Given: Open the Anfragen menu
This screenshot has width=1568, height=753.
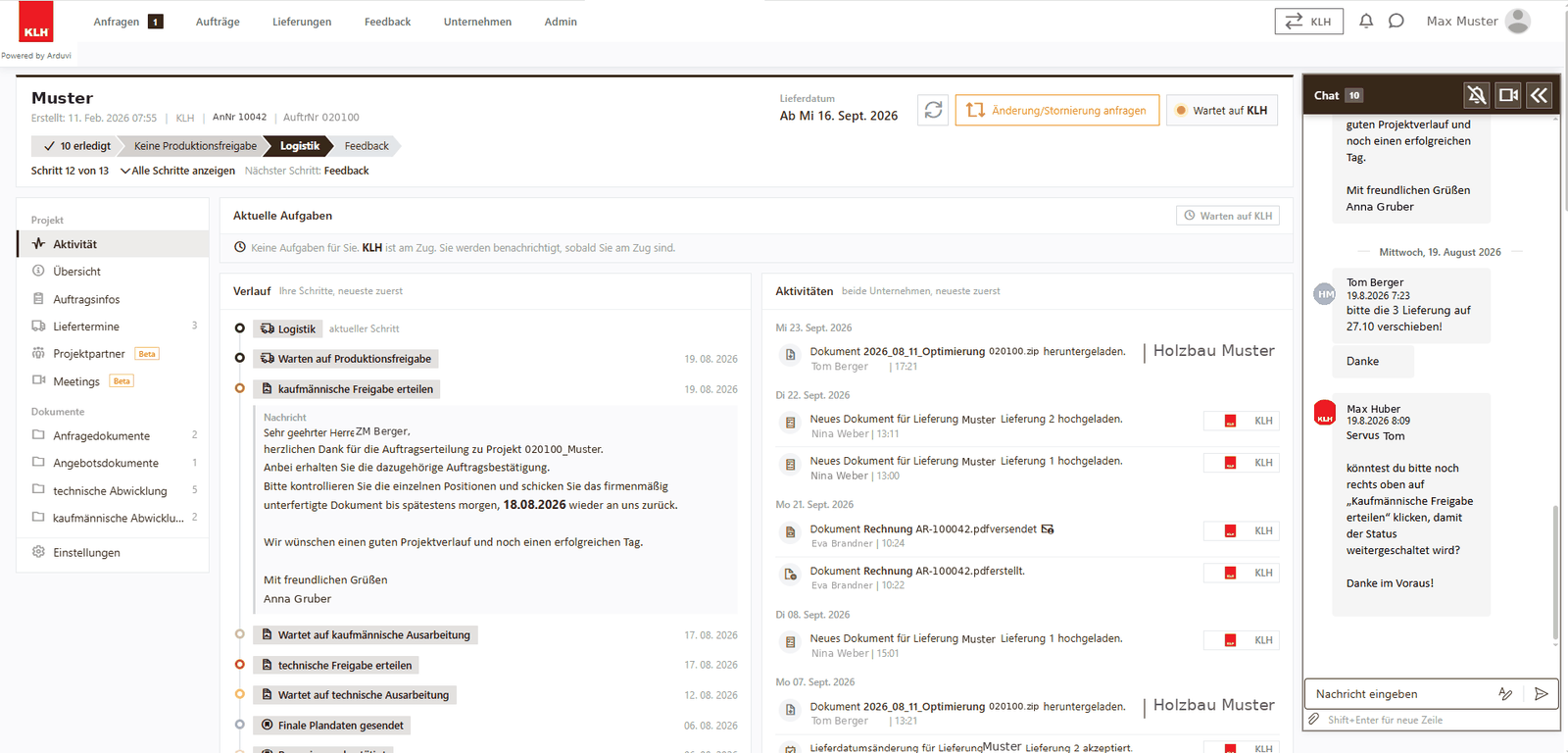Looking at the screenshot, I should tap(128, 22).
